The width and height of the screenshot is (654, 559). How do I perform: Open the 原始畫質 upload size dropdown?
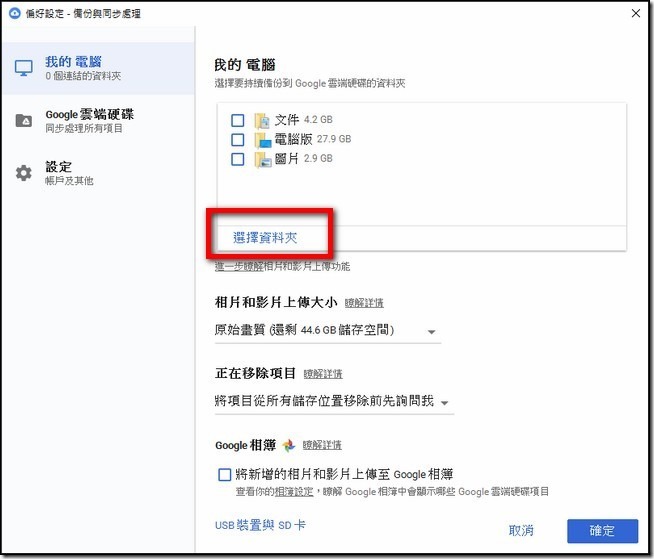click(x=328, y=330)
